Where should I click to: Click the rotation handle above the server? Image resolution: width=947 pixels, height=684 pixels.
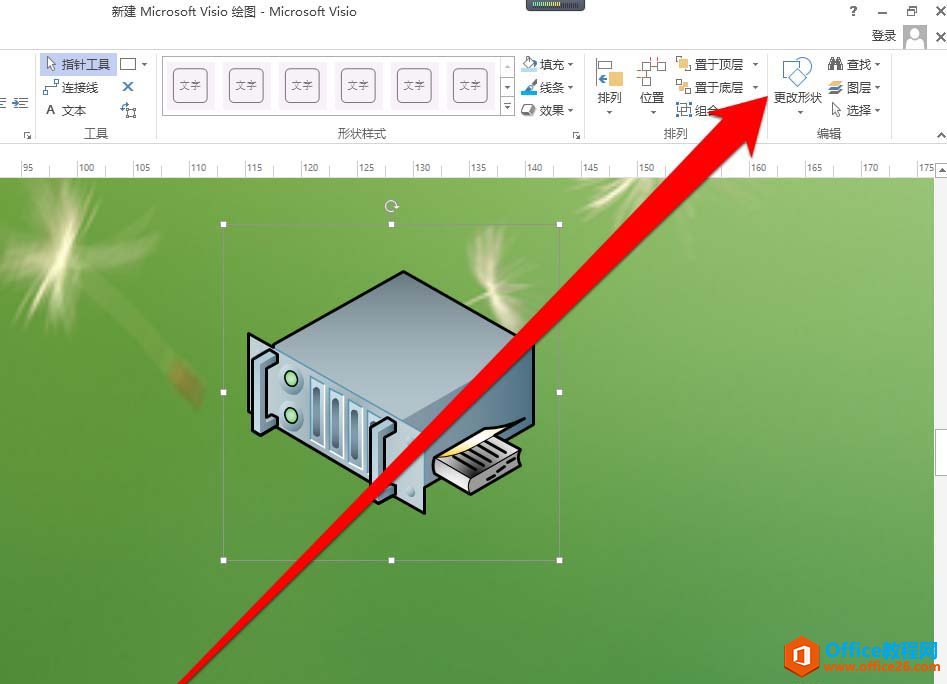tap(391, 206)
